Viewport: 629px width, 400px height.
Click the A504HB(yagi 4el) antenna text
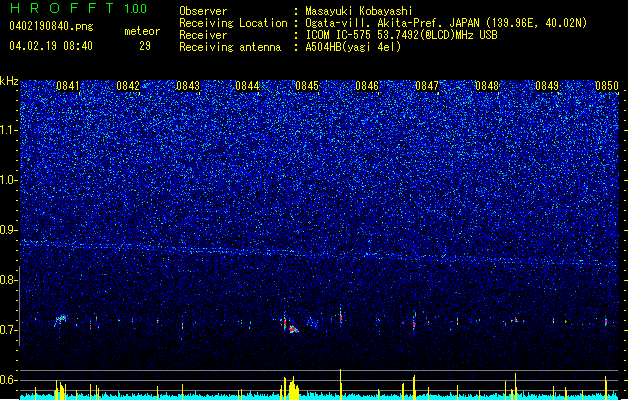[x=353, y=47]
